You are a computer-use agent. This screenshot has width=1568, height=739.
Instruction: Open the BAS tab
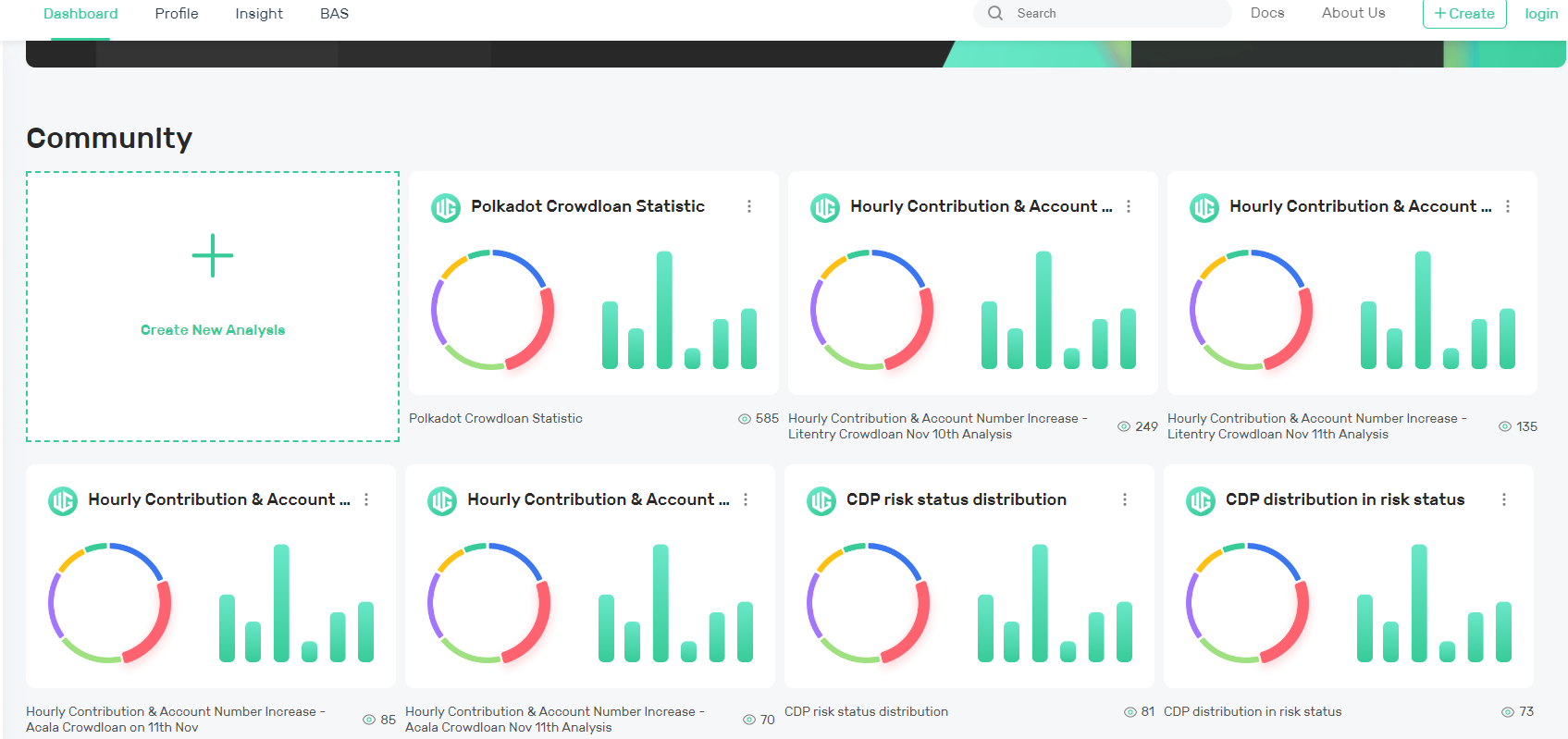[334, 14]
